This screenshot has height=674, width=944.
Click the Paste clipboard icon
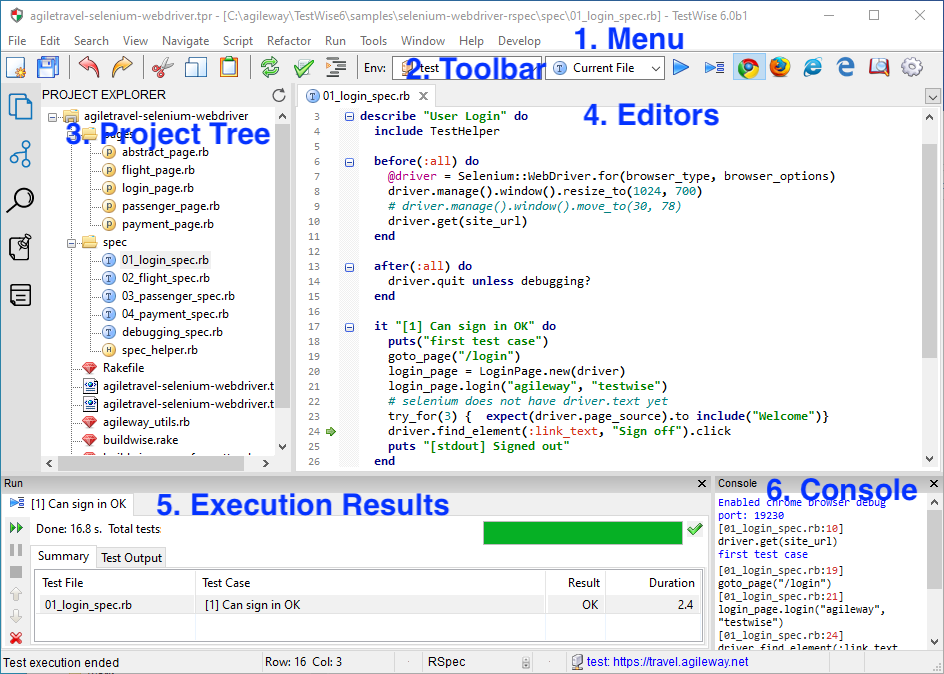(x=229, y=67)
